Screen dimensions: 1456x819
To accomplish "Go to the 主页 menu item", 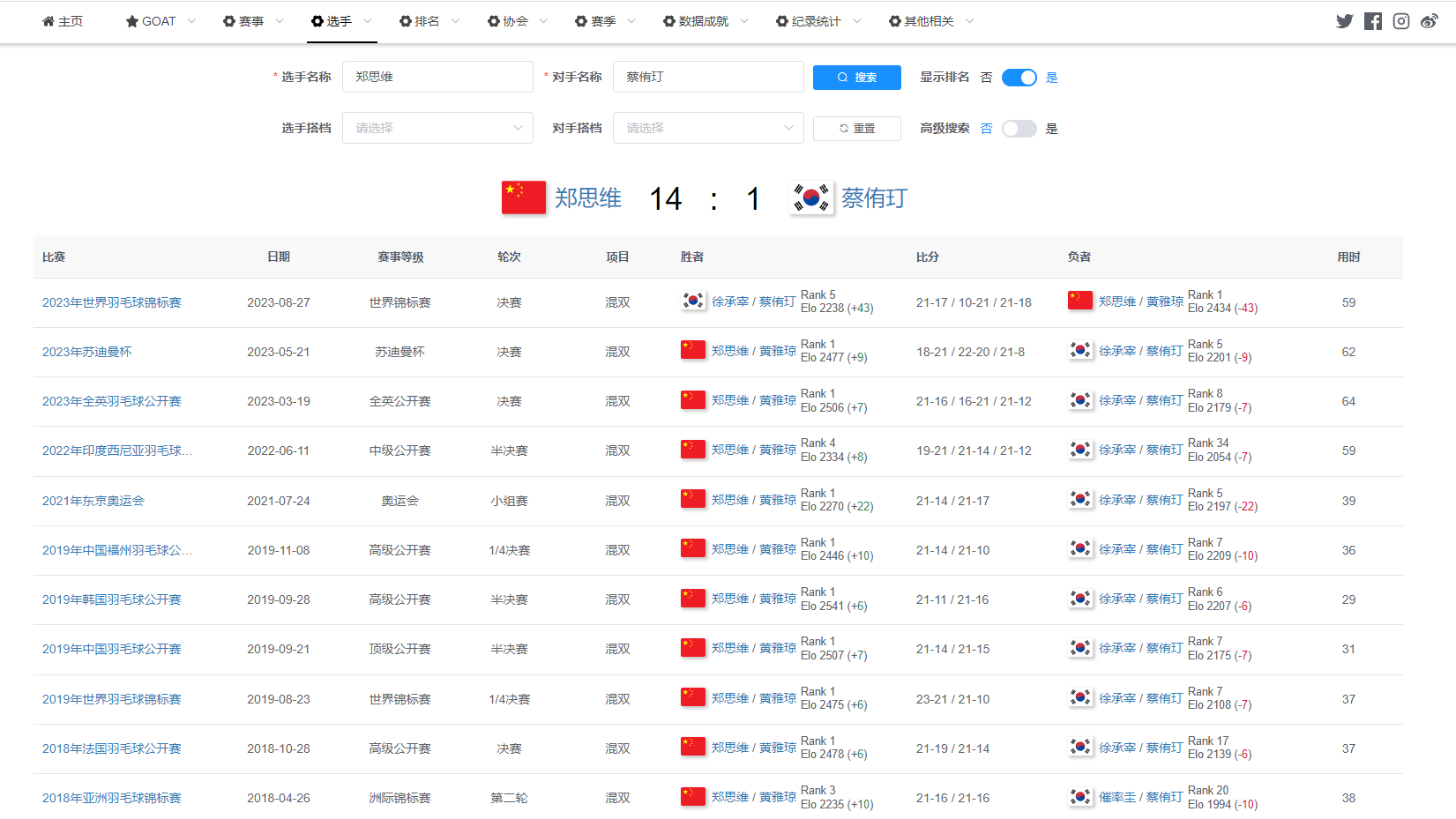I will point(63,21).
